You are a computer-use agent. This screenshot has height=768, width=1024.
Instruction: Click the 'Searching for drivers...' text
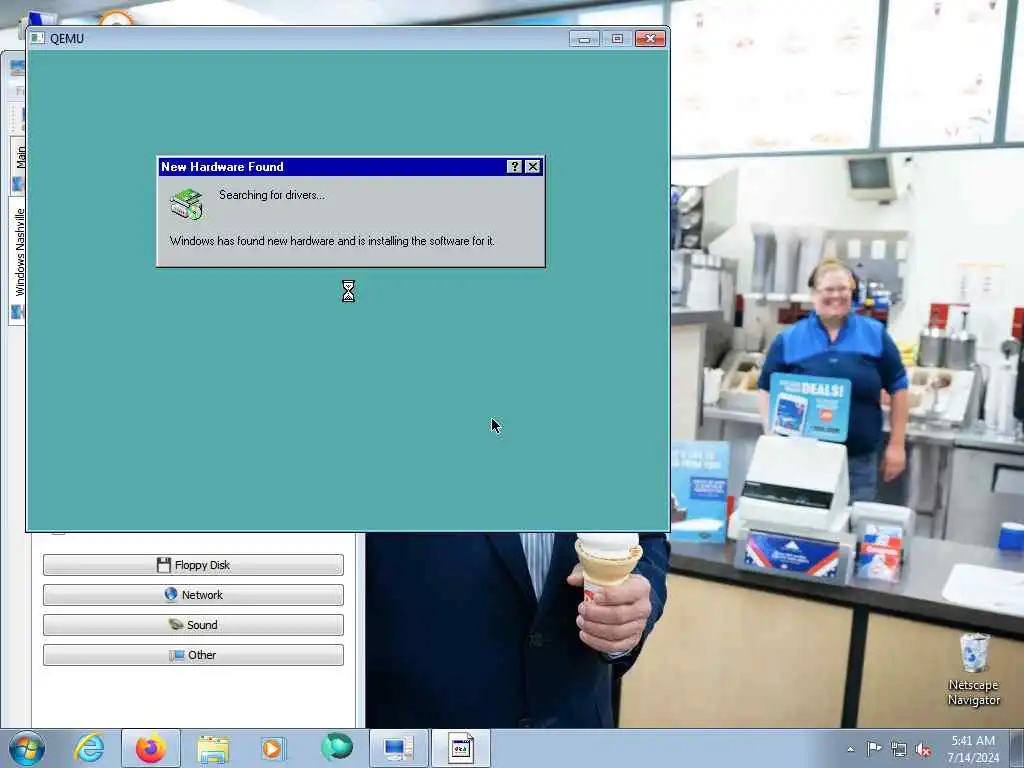click(x=272, y=195)
